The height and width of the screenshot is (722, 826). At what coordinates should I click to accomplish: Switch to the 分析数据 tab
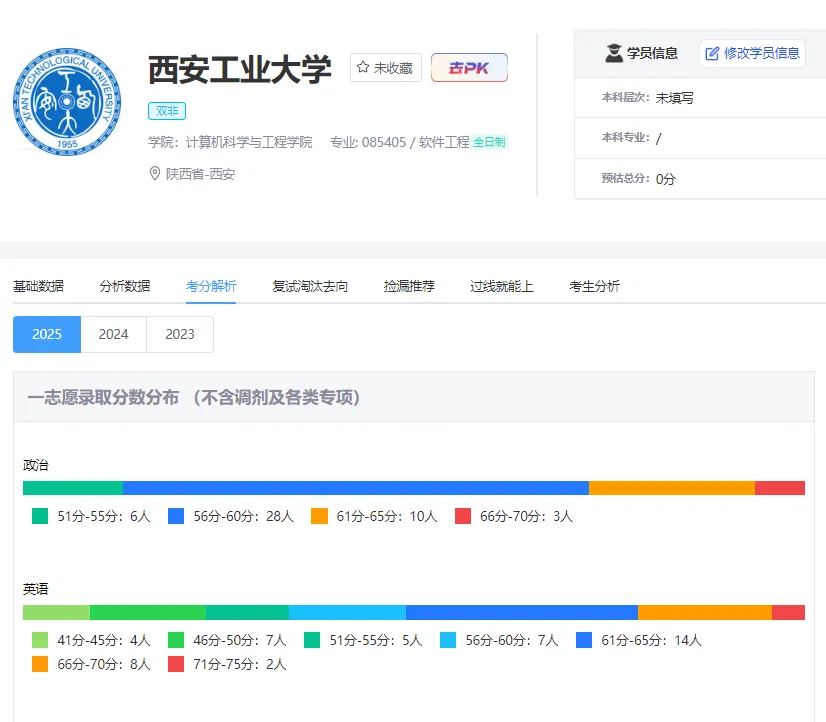[x=125, y=286]
